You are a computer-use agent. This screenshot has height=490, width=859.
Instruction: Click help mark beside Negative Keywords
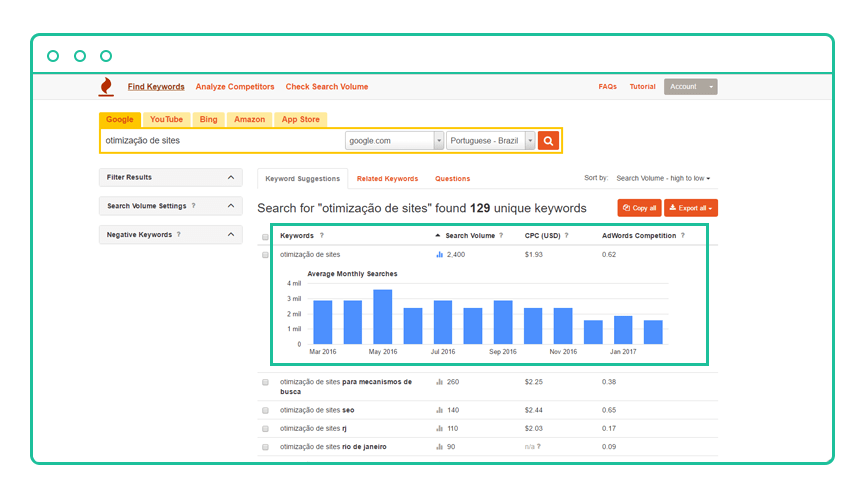pos(179,235)
